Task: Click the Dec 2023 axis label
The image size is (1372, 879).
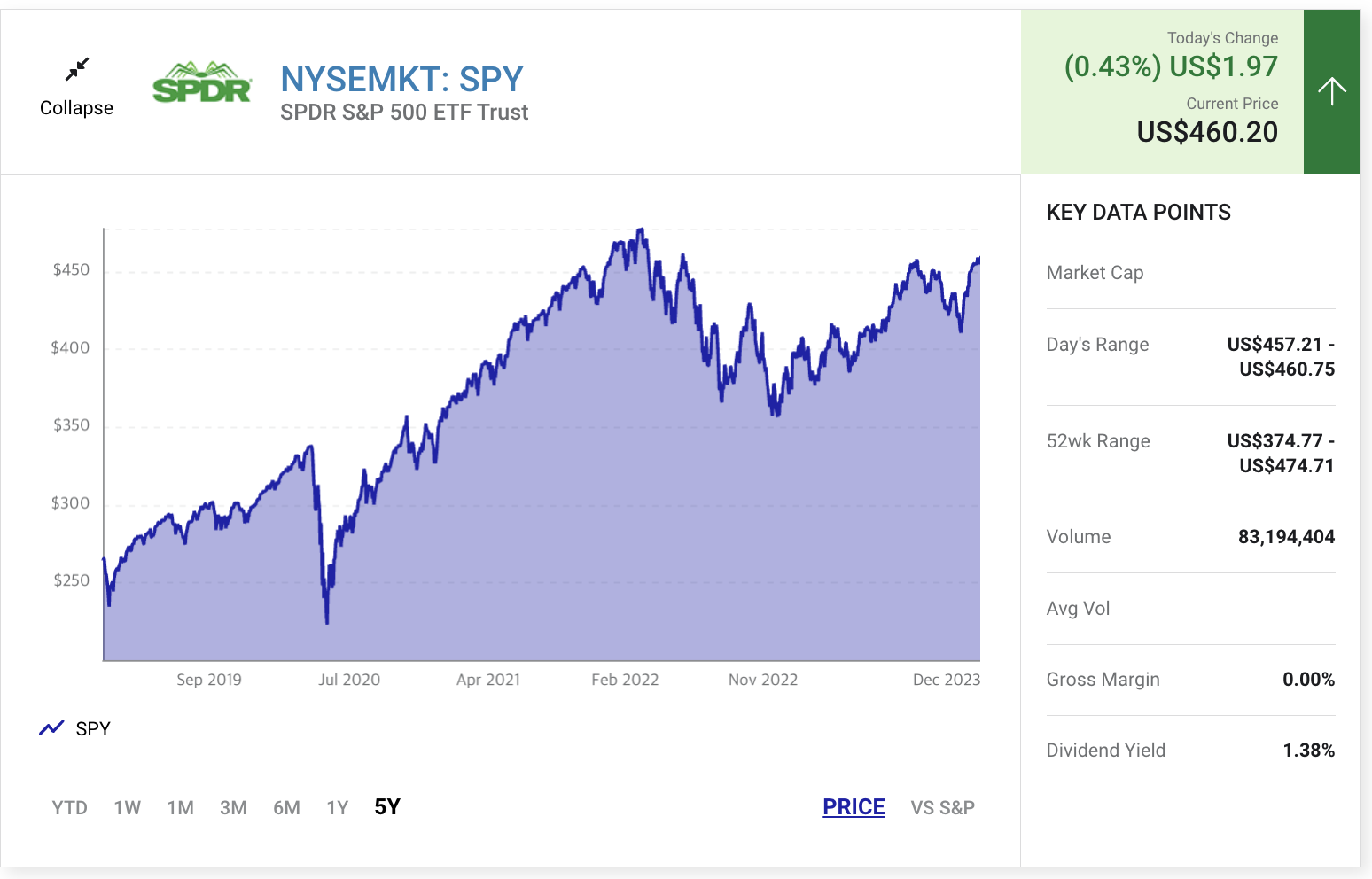Action: tap(946, 680)
